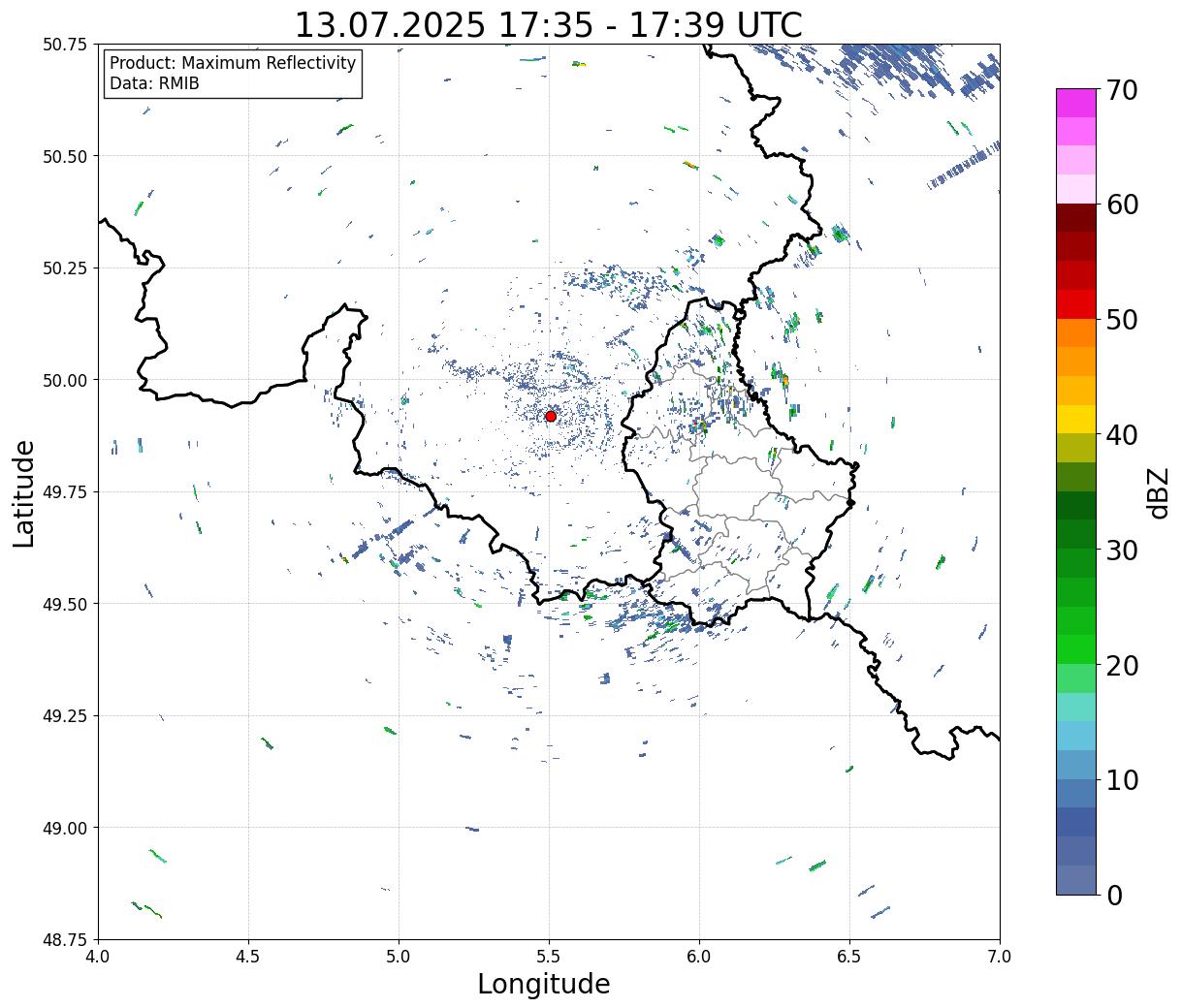Click the 'Latitude' axis label
The width and height of the screenshot is (1182, 1008).
click(24, 493)
